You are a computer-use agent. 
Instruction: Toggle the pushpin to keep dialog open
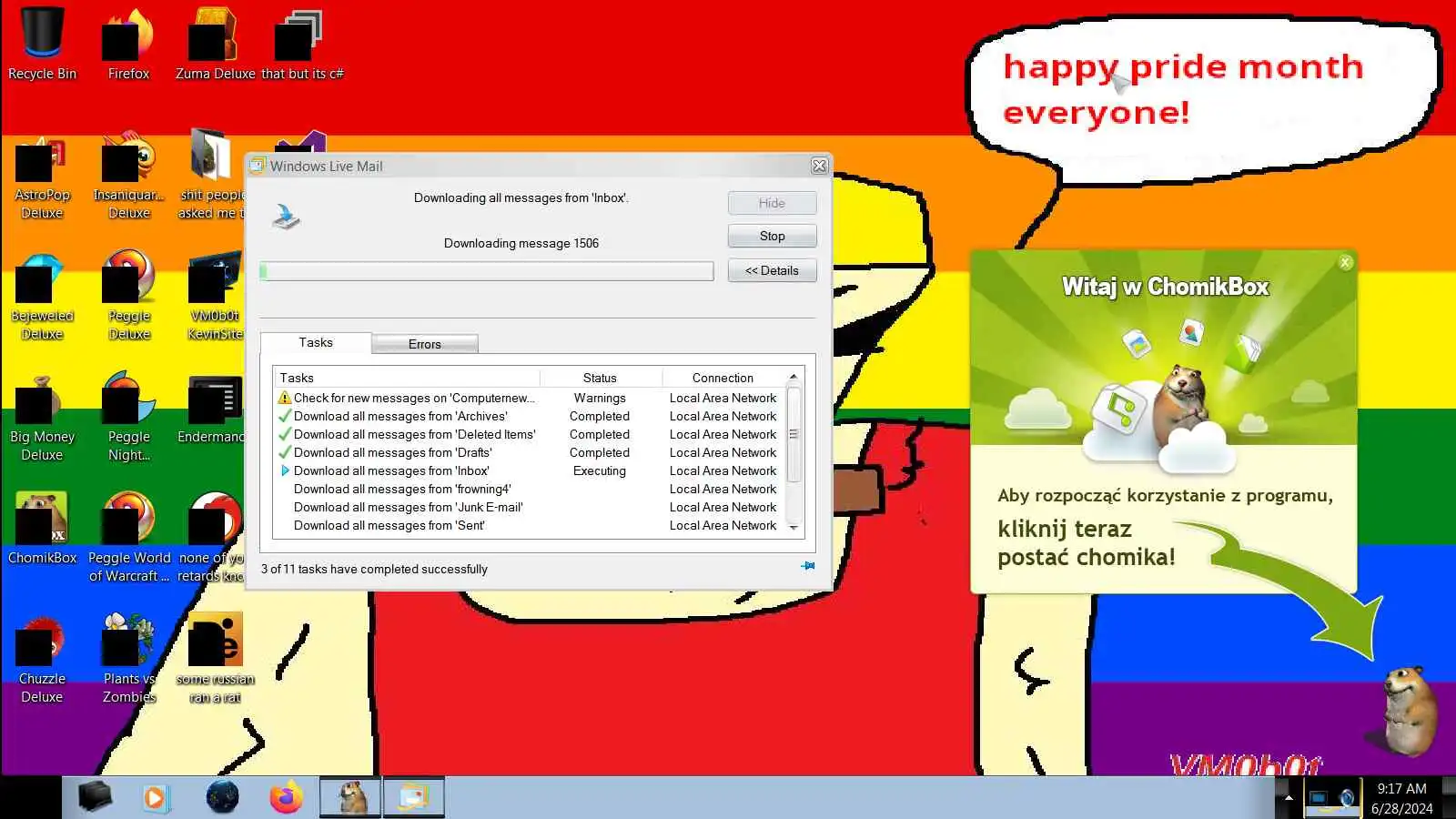807,566
